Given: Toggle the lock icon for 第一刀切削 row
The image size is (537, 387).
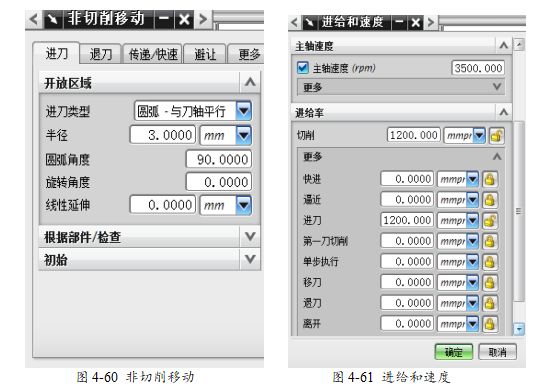Looking at the screenshot, I should [x=490, y=241].
